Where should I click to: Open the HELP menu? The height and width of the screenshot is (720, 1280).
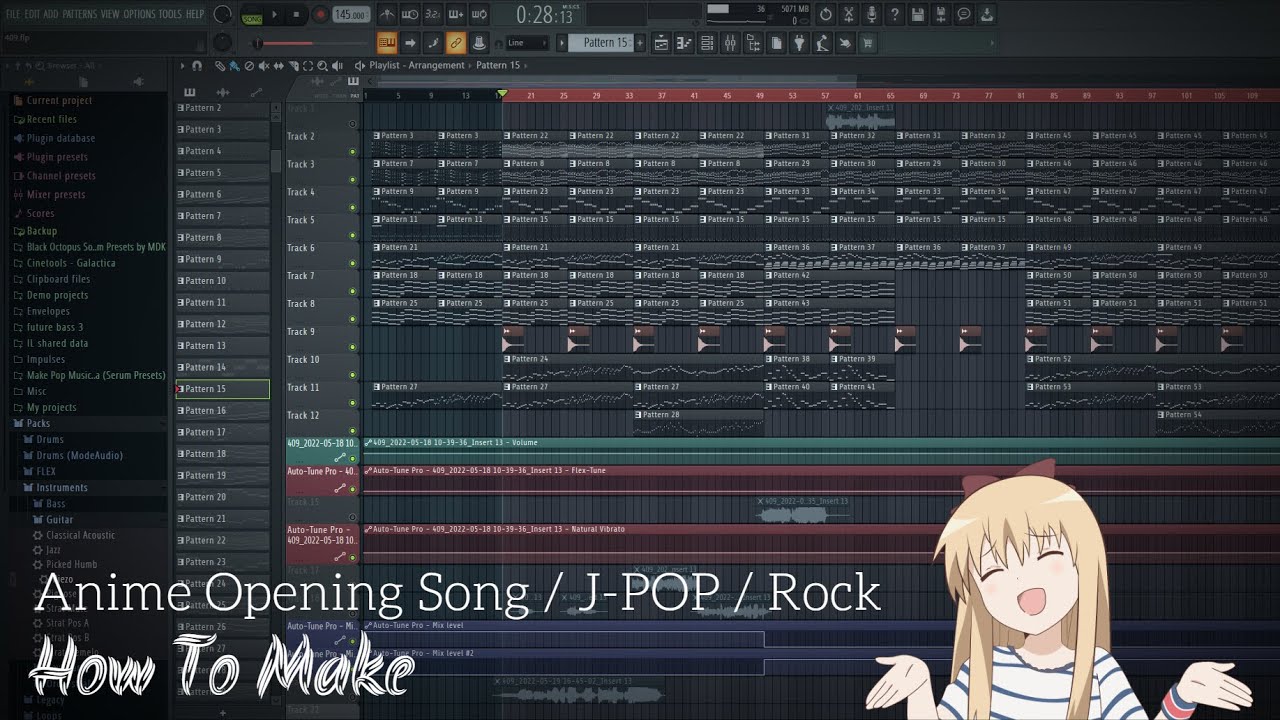click(195, 14)
